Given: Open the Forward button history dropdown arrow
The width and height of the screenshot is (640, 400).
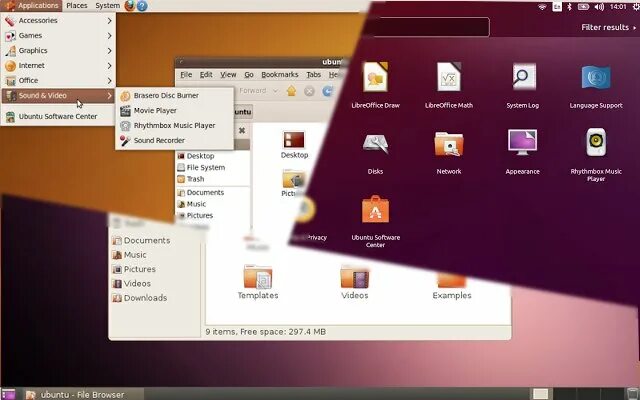Looking at the screenshot, I should pos(275,91).
